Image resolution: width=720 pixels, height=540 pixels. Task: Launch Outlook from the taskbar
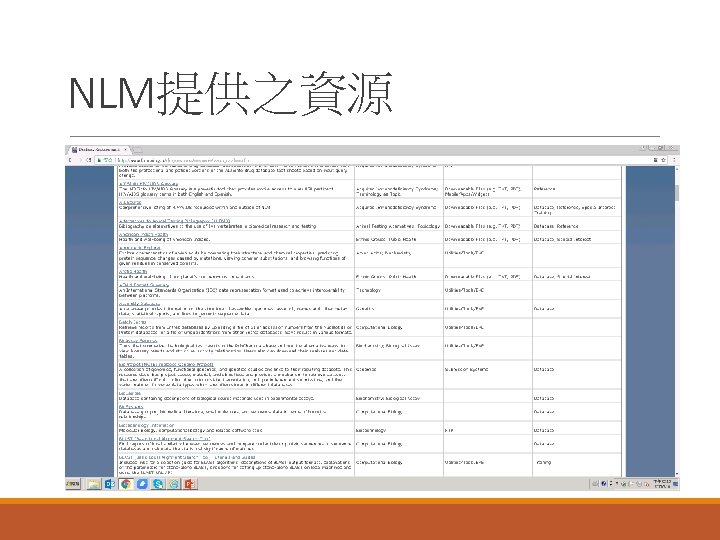(x=110, y=484)
